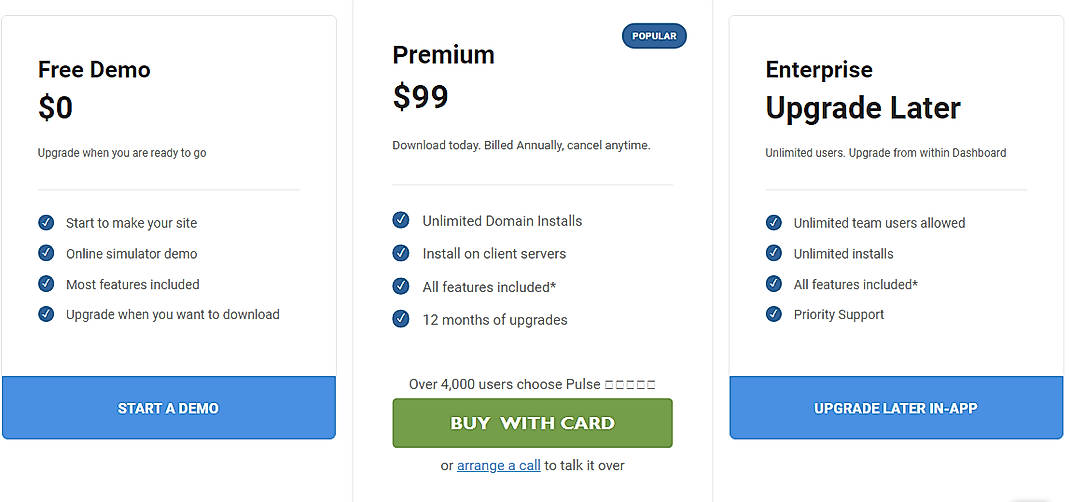The width and height of the screenshot is (1070, 502).
Task: Click the Free Demo plan title
Action: click(x=94, y=70)
